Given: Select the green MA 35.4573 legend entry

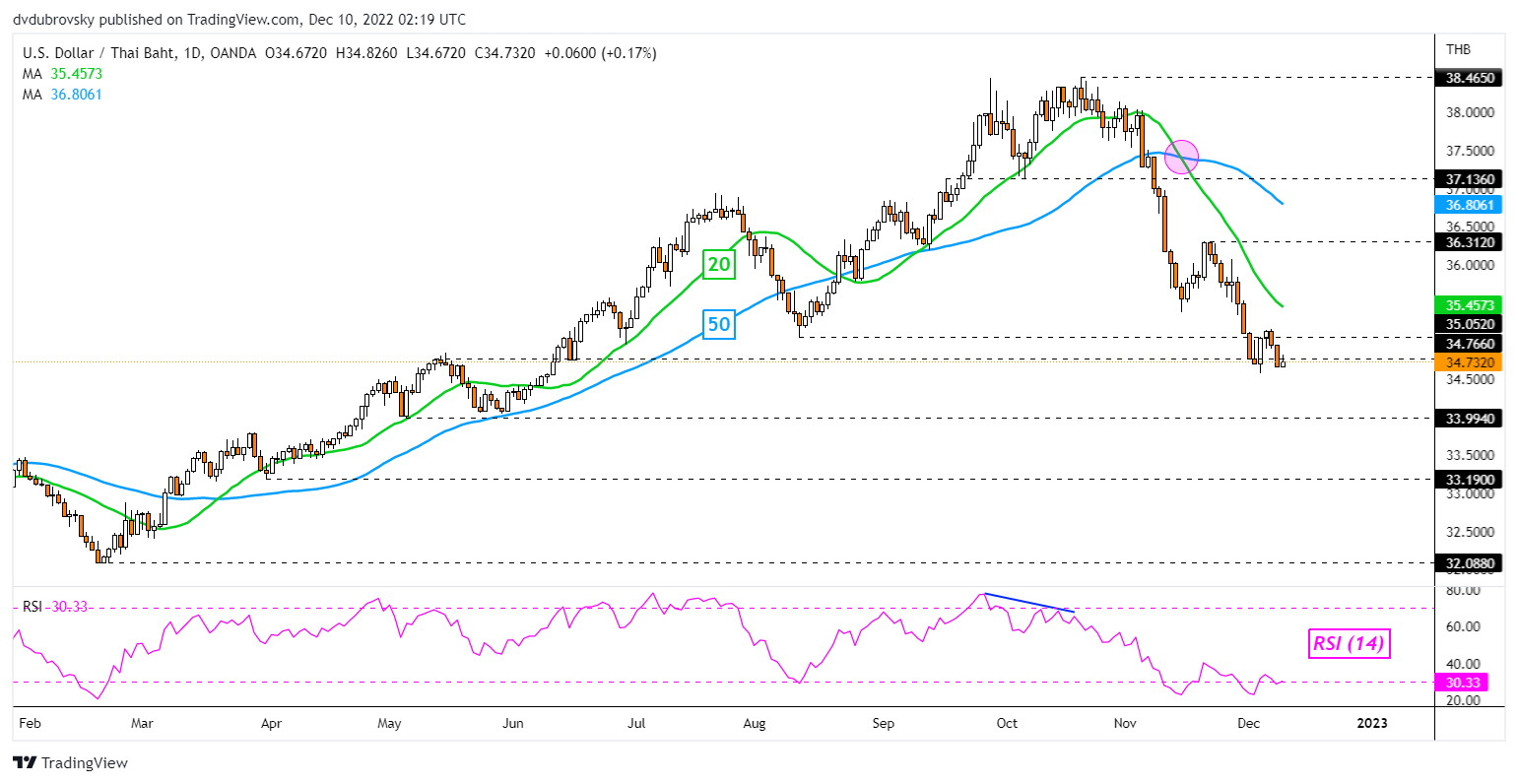Looking at the screenshot, I should [x=62, y=74].
